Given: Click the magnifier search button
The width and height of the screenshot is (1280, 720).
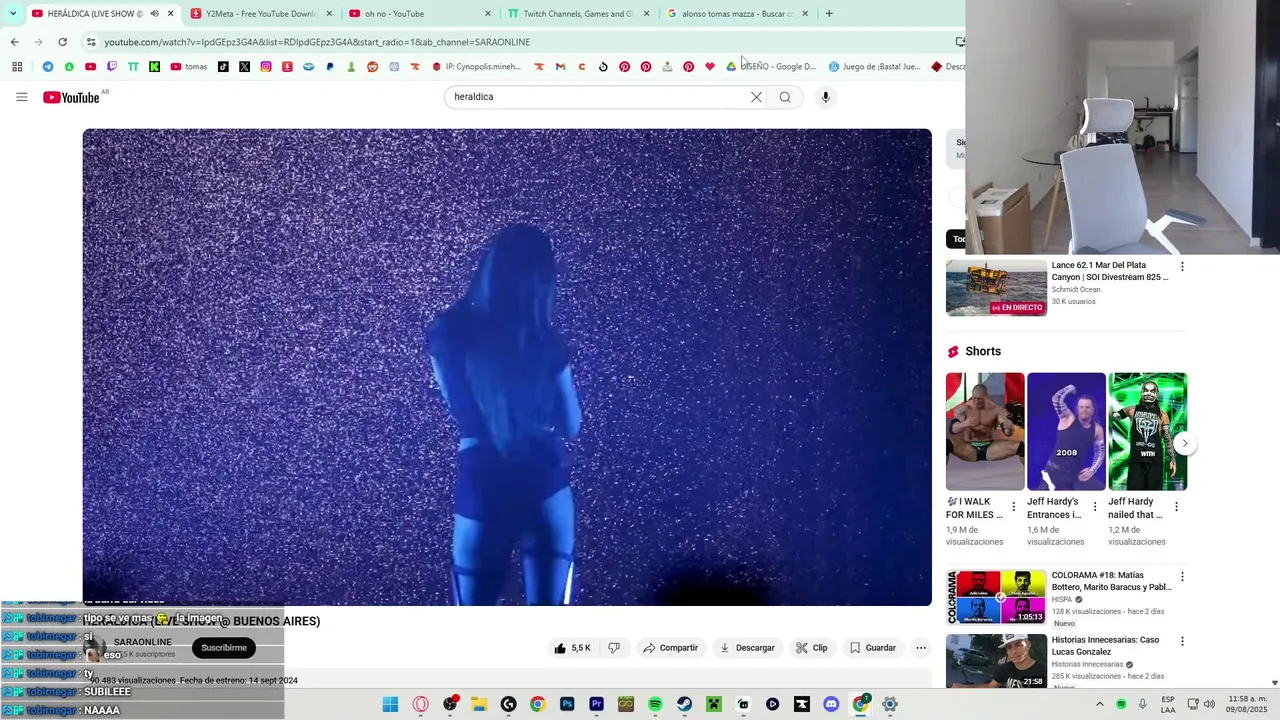Looking at the screenshot, I should (785, 97).
